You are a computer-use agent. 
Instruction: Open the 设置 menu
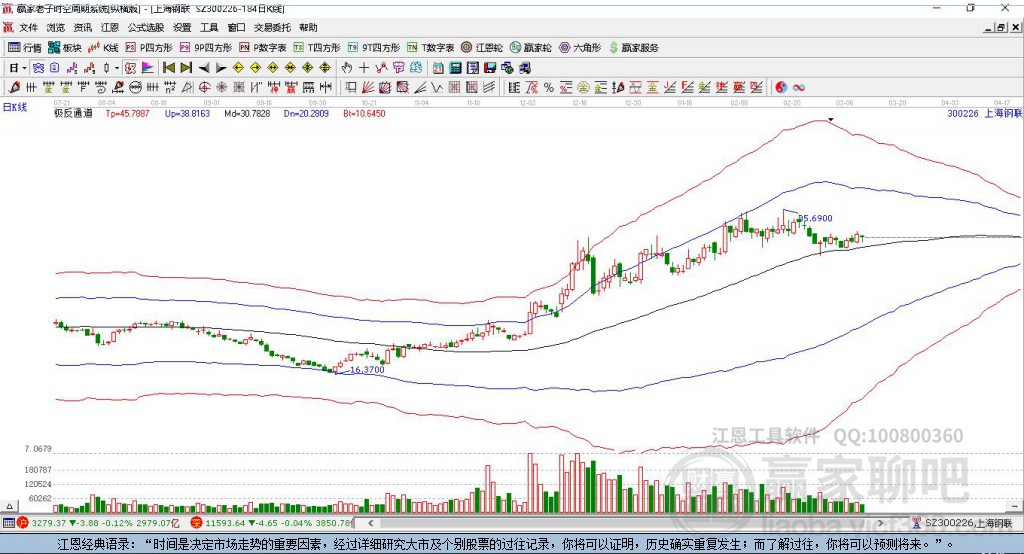[182, 27]
